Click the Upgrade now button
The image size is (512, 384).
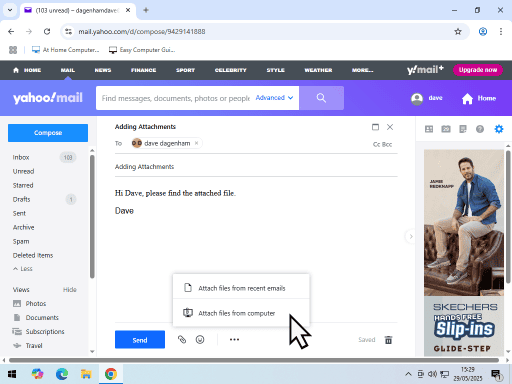[478, 70]
